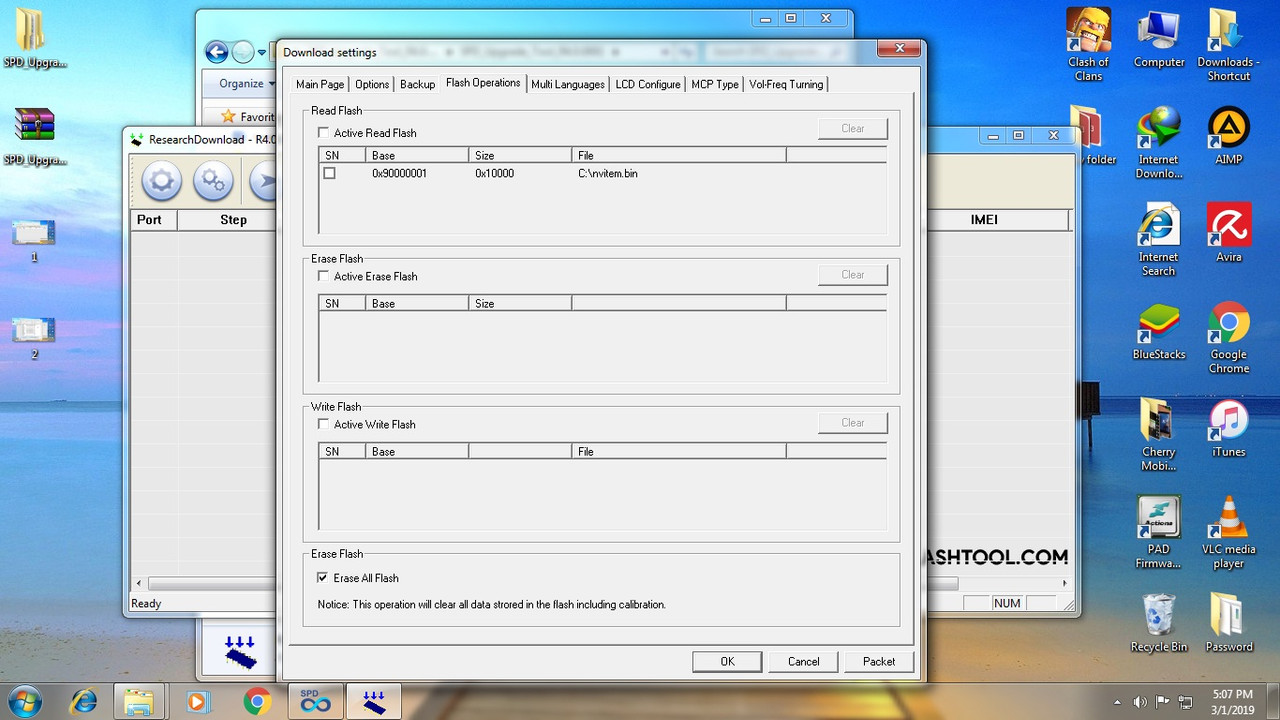Image resolution: width=1280 pixels, height=720 pixels.
Task: Click IMEI column header in ResearchDownload
Action: (984, 220)
